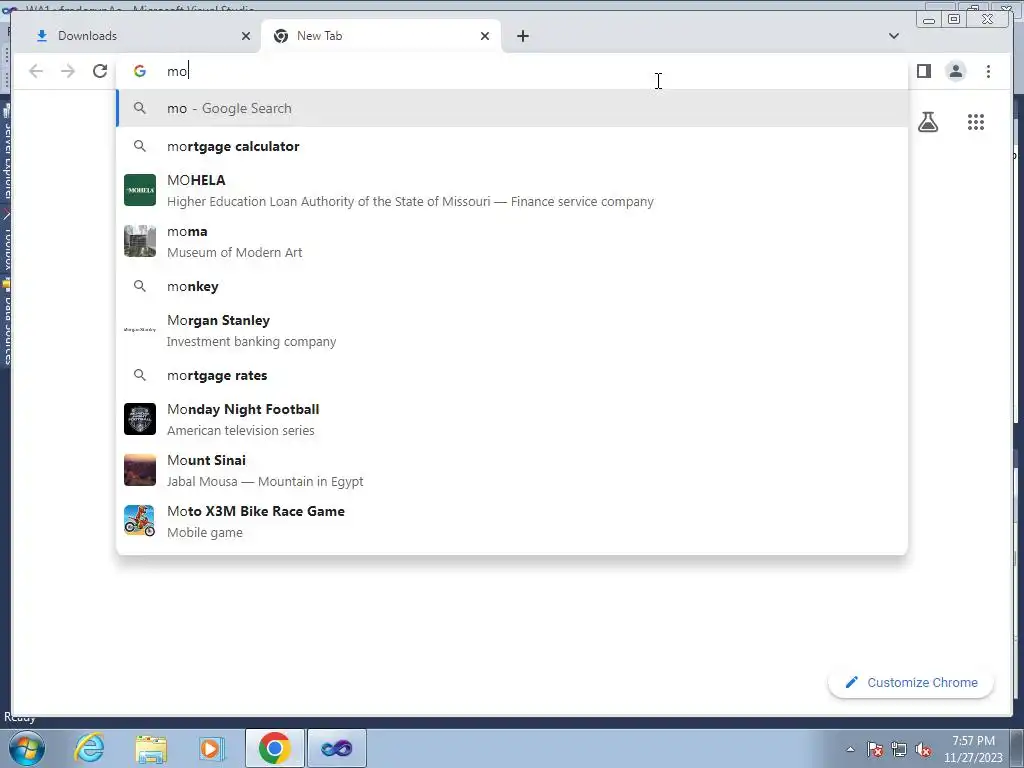The height and width of the screenshot is (768, 1024).
Task: Click the browser back arrow
Action: tap(36, 71)
